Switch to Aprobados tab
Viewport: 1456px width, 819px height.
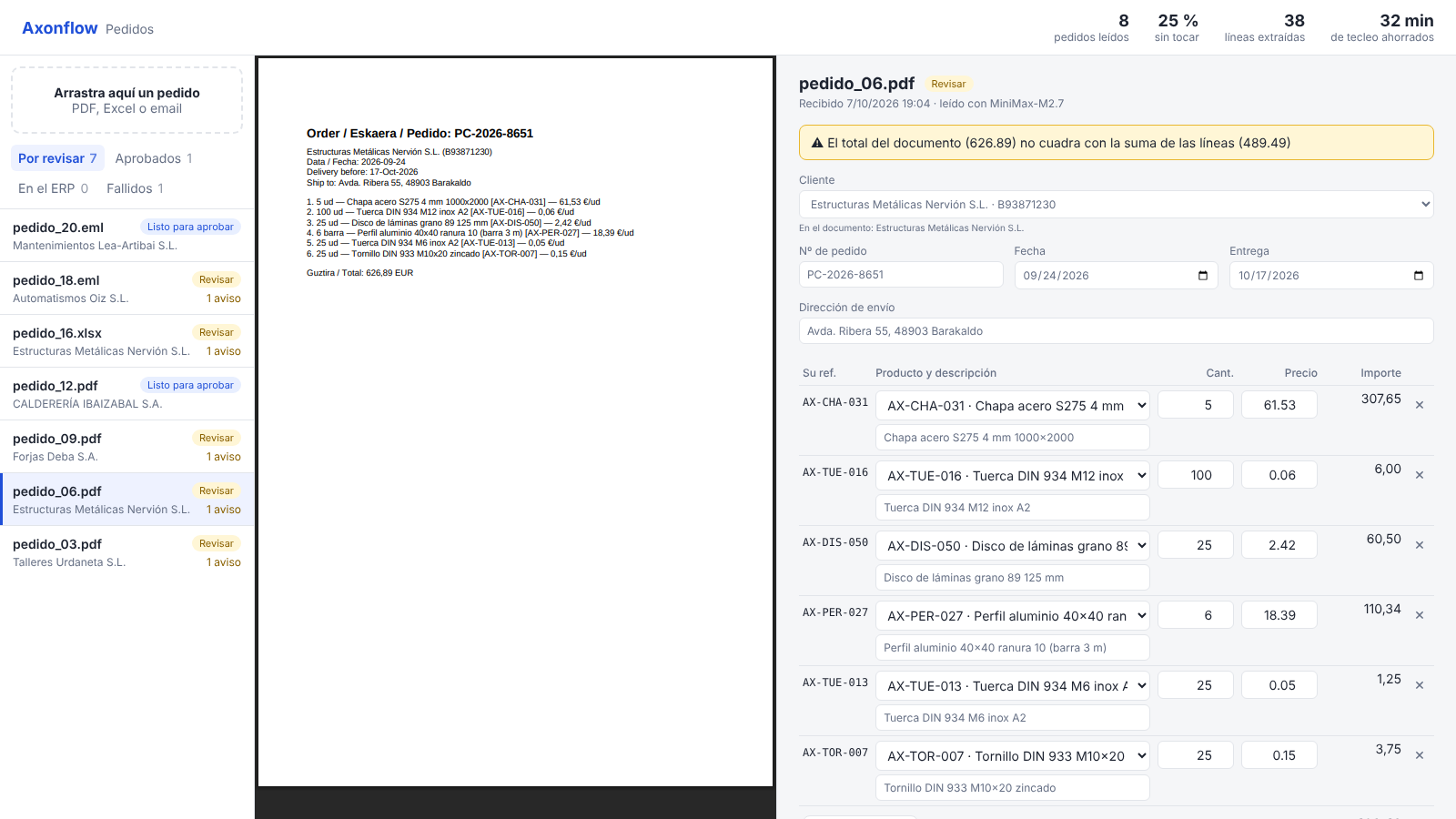pyautogui.click(x=154, y=158)
